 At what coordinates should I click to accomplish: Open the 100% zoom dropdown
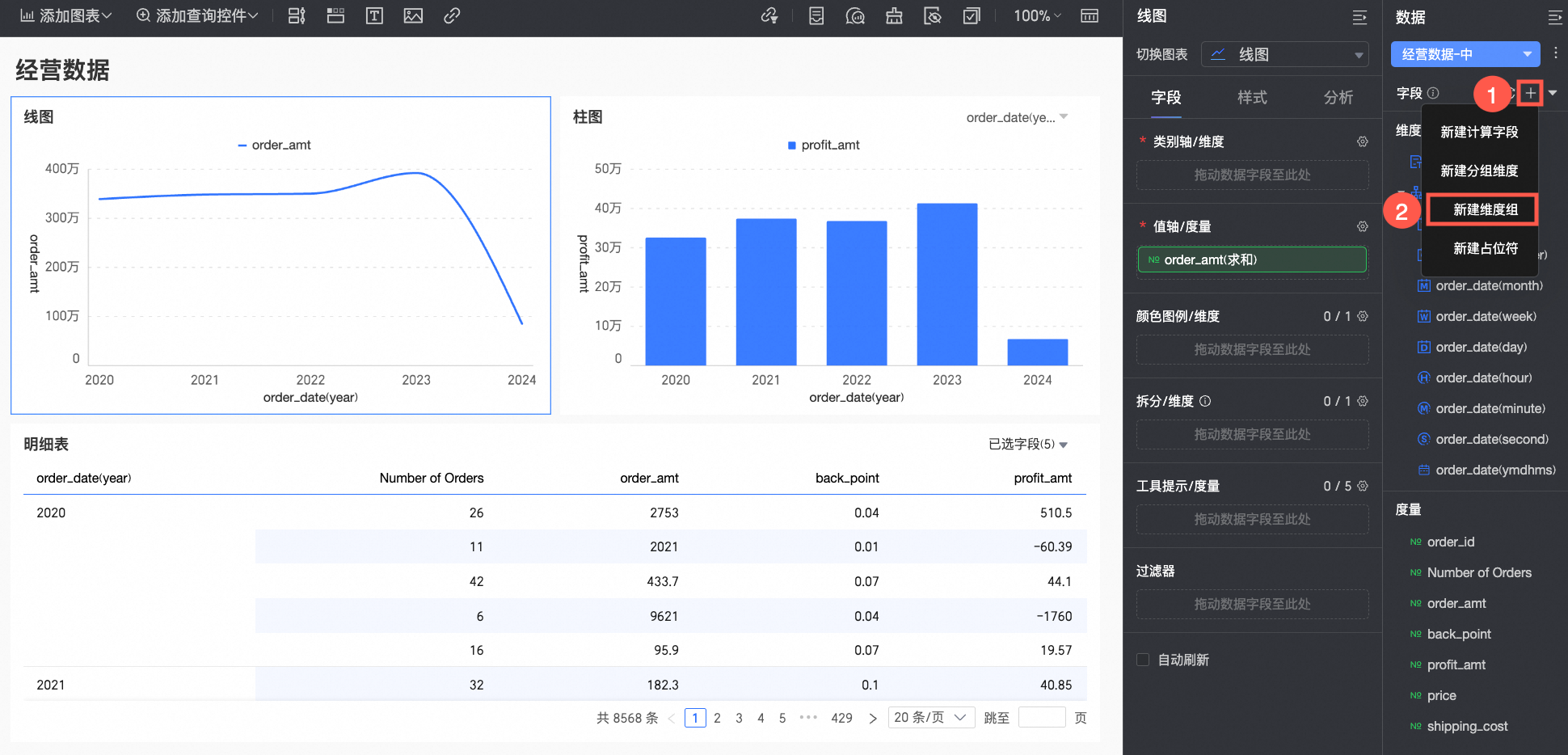coord(1038,15)
